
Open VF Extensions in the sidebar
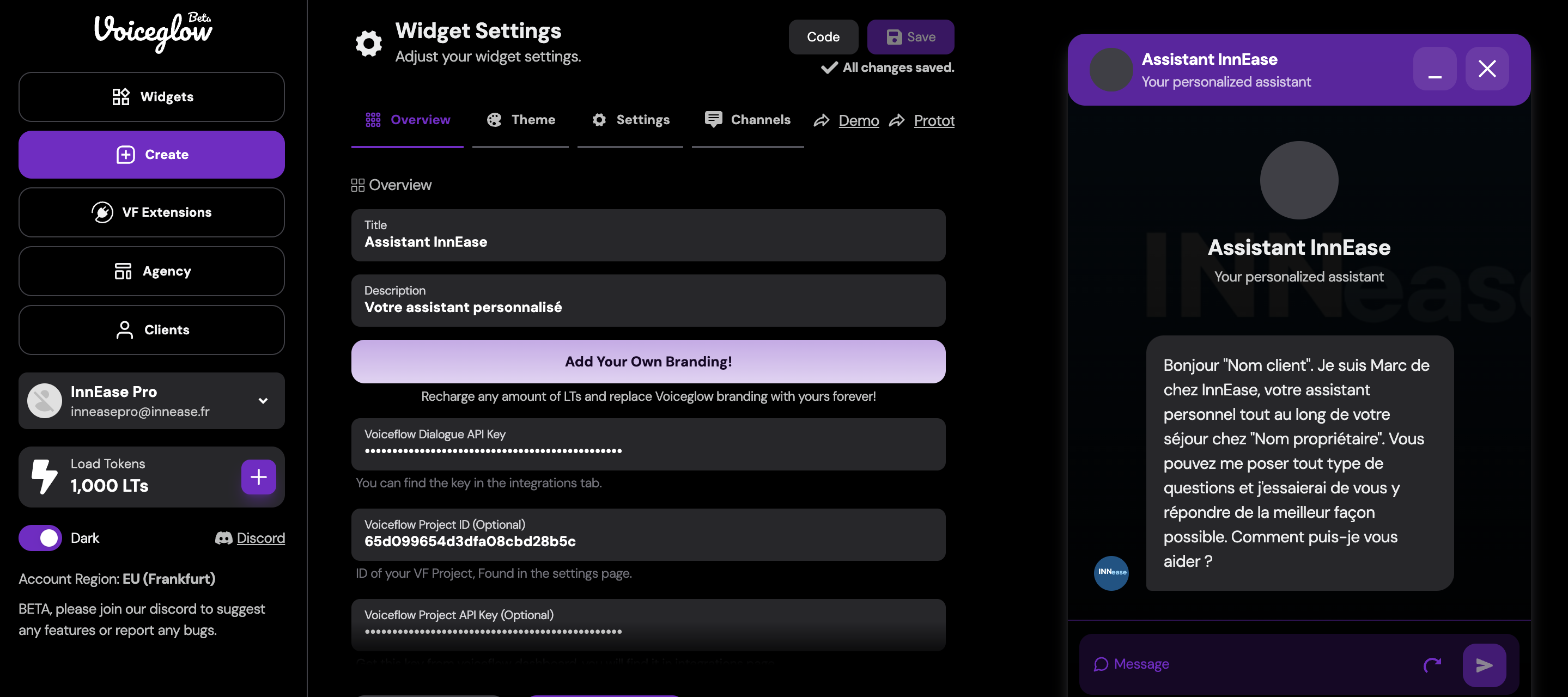pos(151,212)
